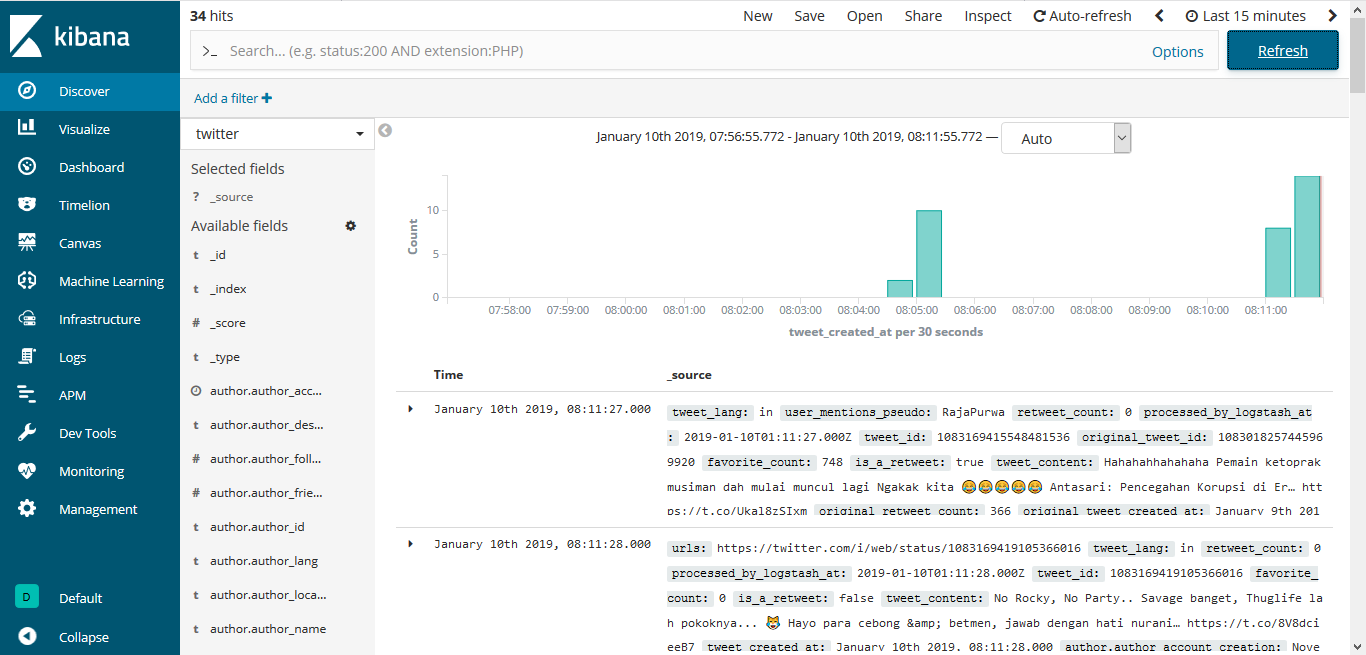Image resolution: width=1366 pixels, height=655 pixels.
Task: Click the Default space avatar icon
Action: tap(27, 597)
